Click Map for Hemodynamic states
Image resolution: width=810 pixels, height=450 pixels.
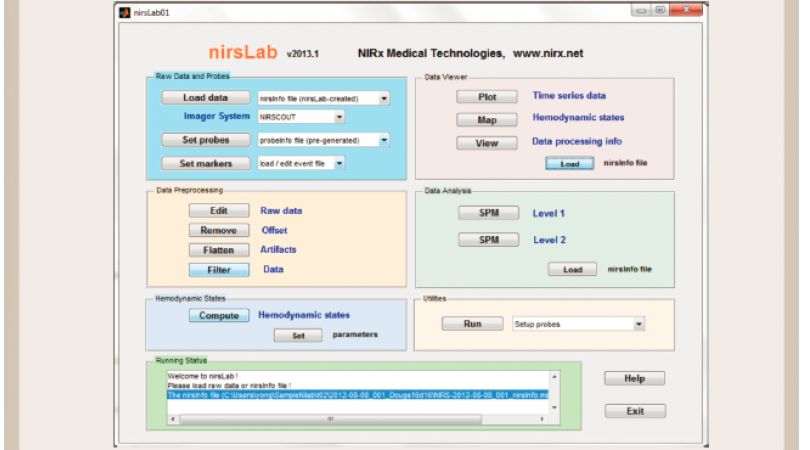[486, 120]
